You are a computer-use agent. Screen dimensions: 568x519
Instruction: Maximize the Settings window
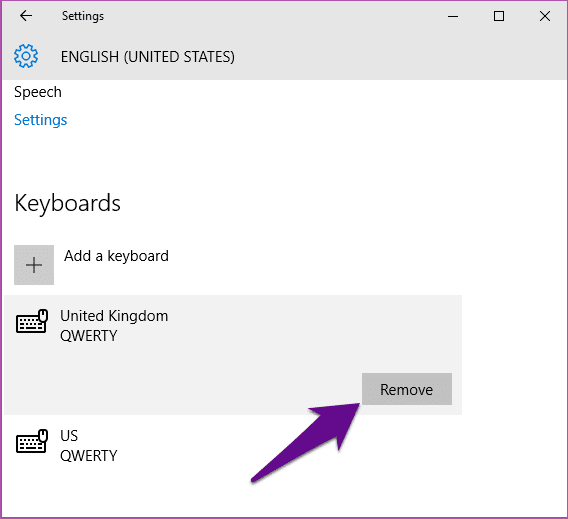499,16
